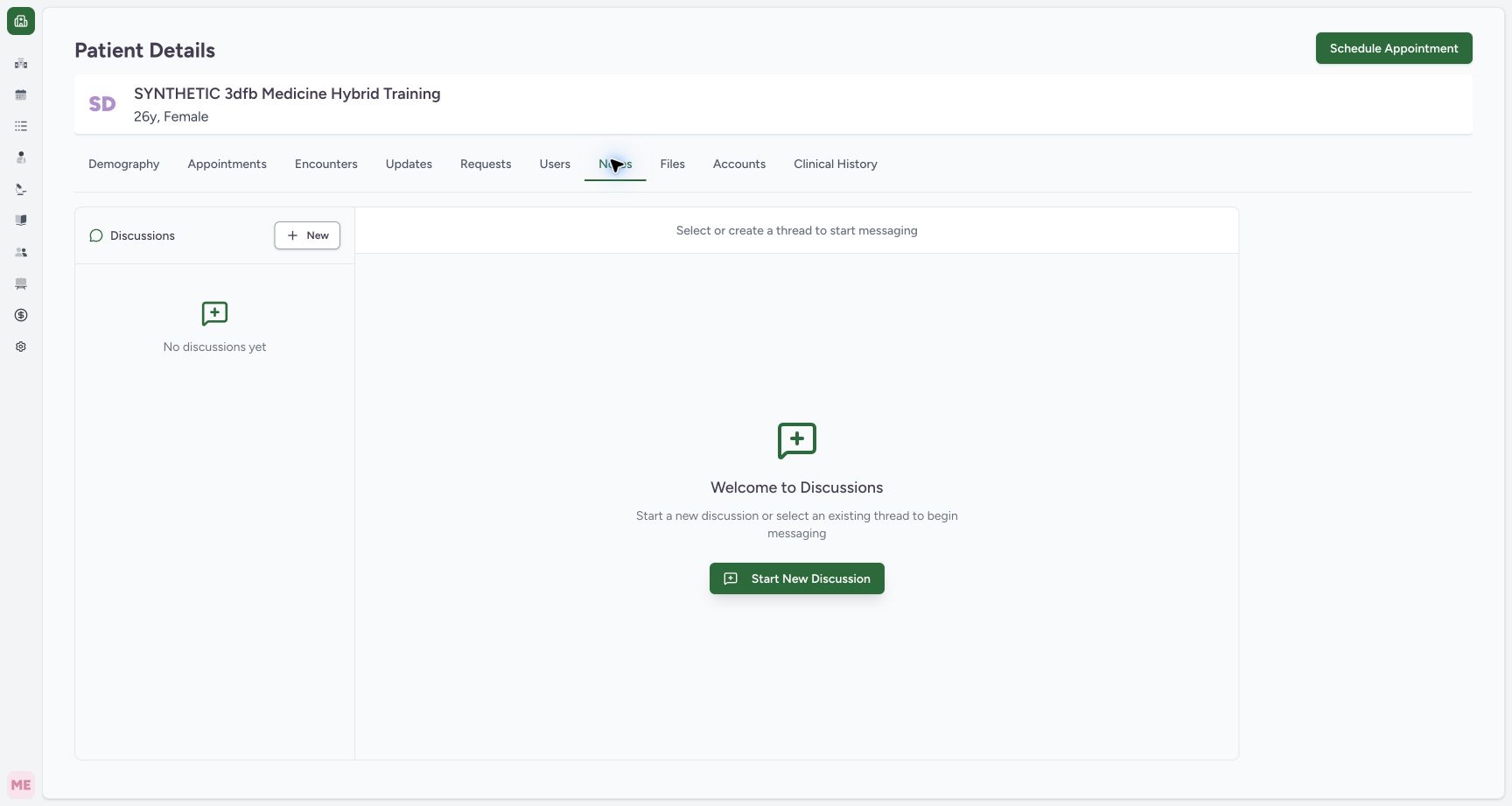The width and height of the screenshot is (1512, 806).
Task: Select the Notes tab
Action: [615, 164]
